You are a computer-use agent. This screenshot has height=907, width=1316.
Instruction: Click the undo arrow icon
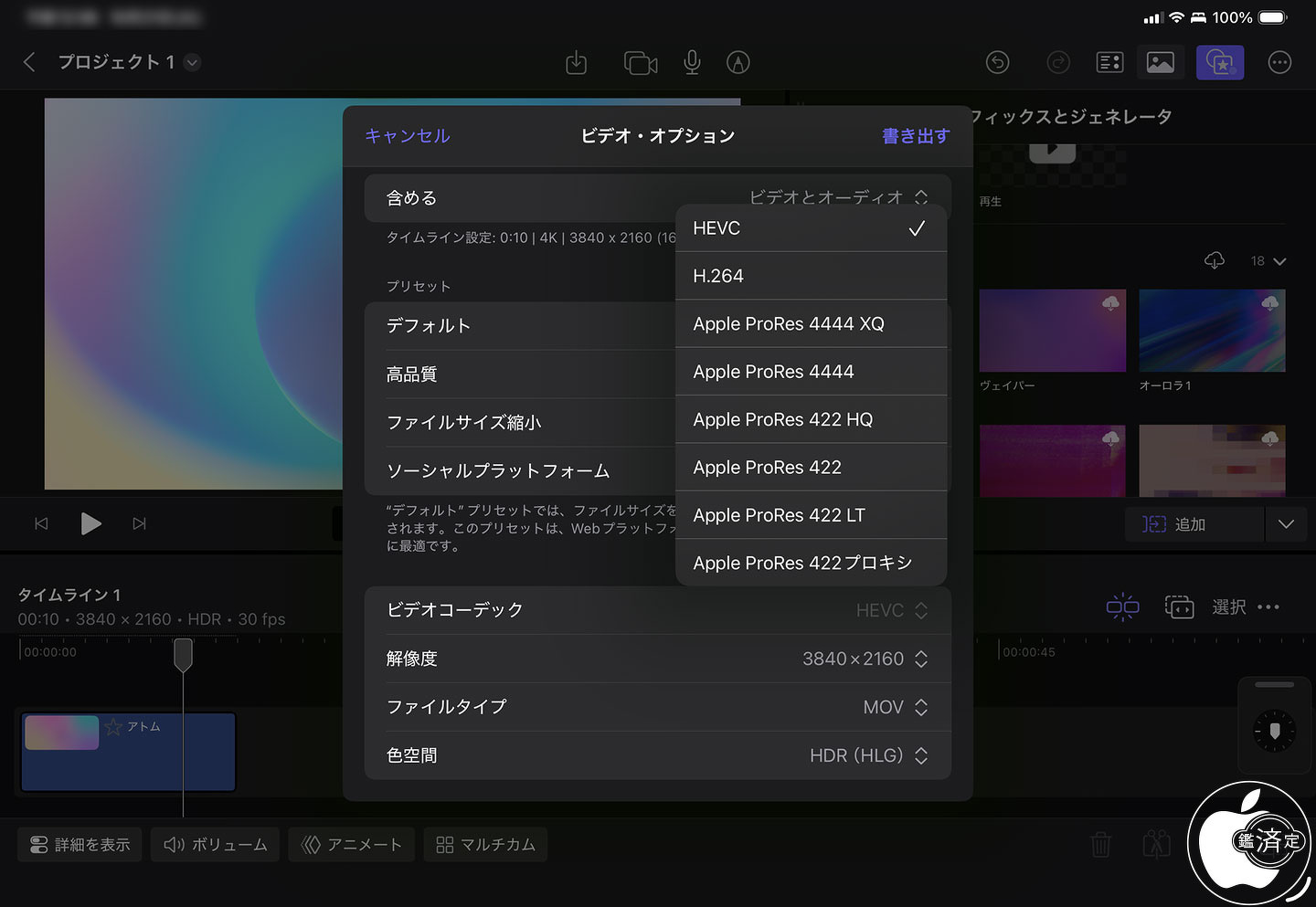(997, 62)
